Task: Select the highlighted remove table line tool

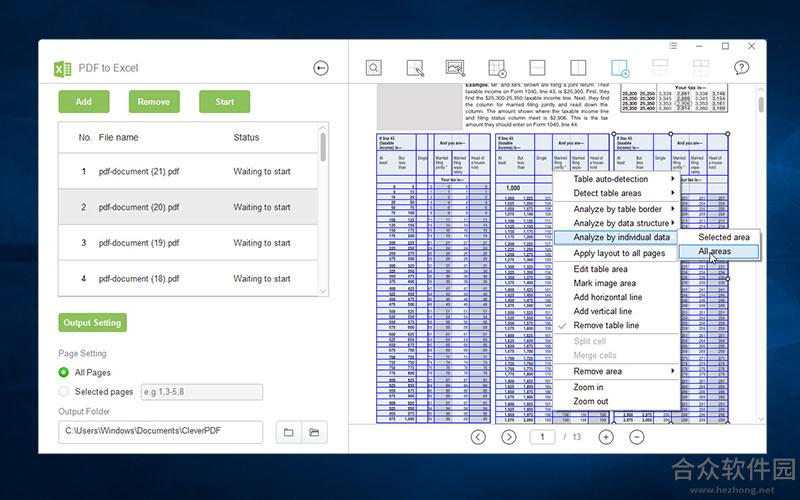Action: (x=620, y=68)
